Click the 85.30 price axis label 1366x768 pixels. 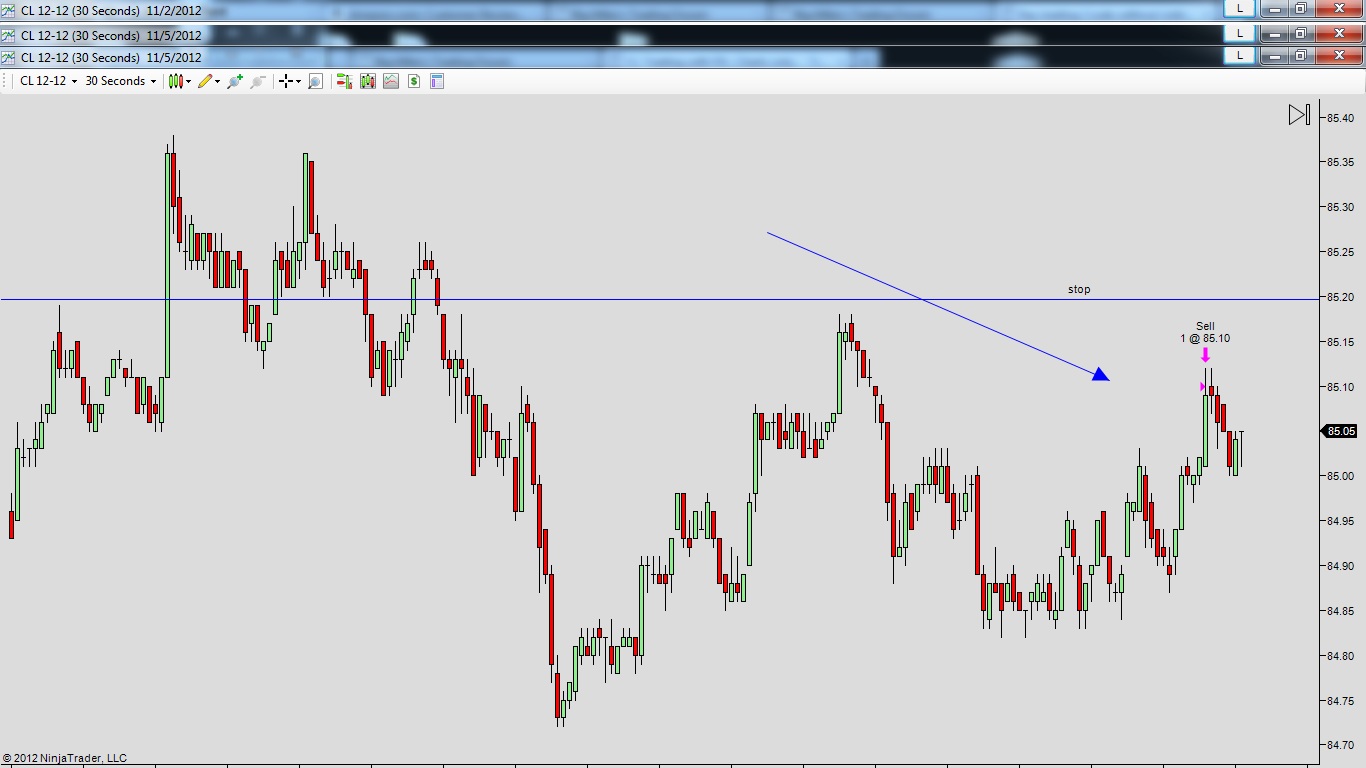tap(1341, 207)
